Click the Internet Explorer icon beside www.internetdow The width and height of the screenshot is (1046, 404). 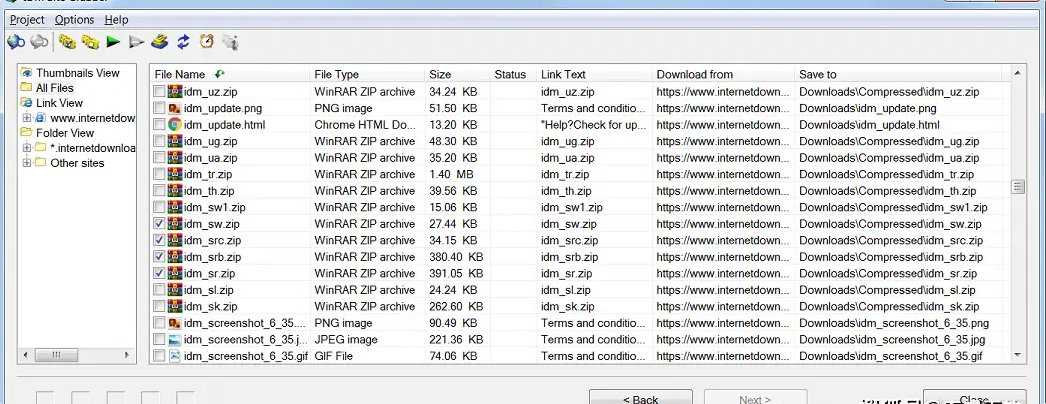tap(41, 118)
